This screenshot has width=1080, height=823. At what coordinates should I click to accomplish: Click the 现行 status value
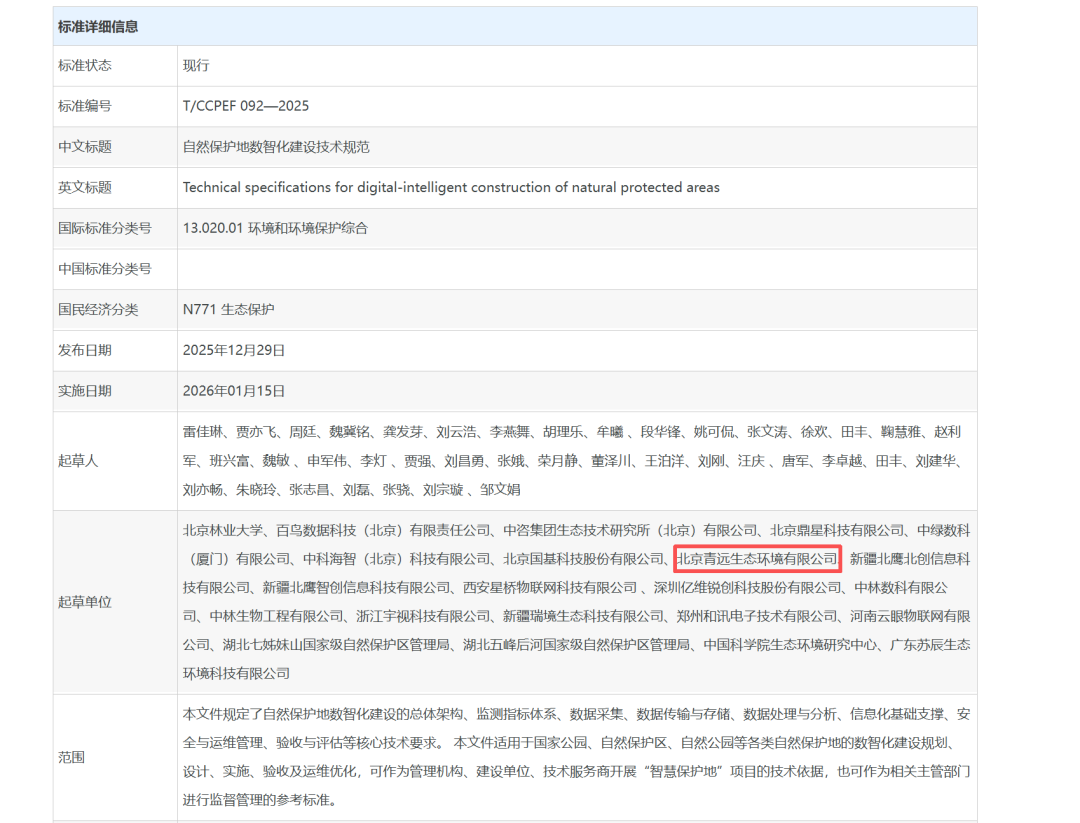(x=195, y=65)
